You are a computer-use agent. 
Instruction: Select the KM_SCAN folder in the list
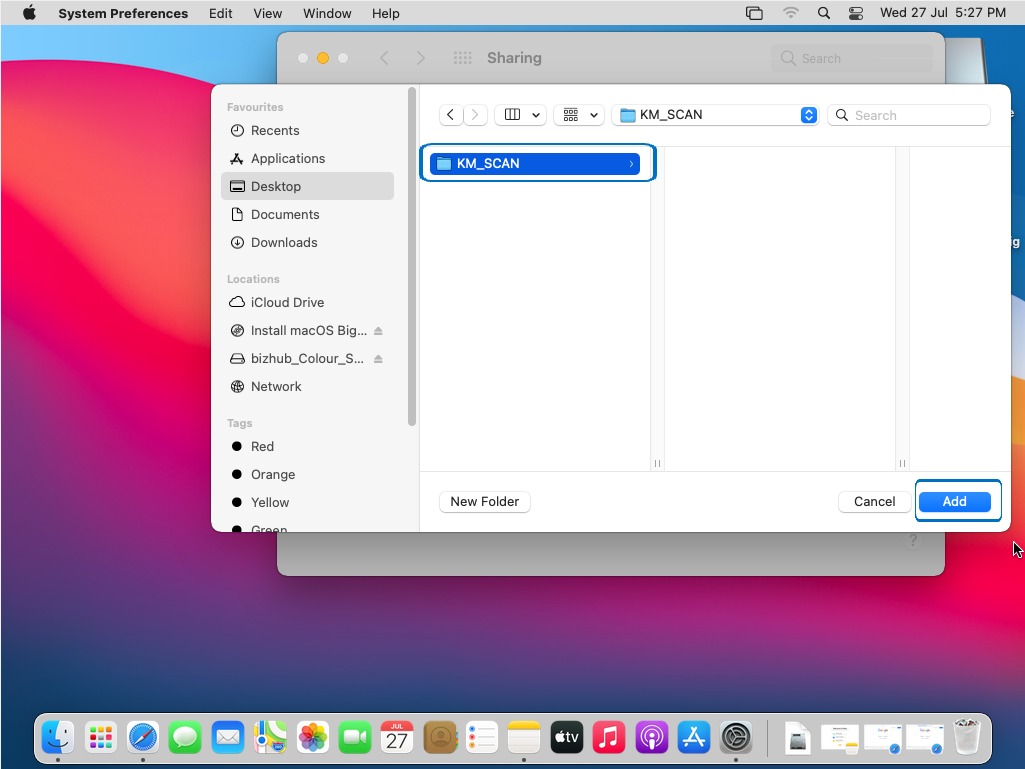coord(537,163)
